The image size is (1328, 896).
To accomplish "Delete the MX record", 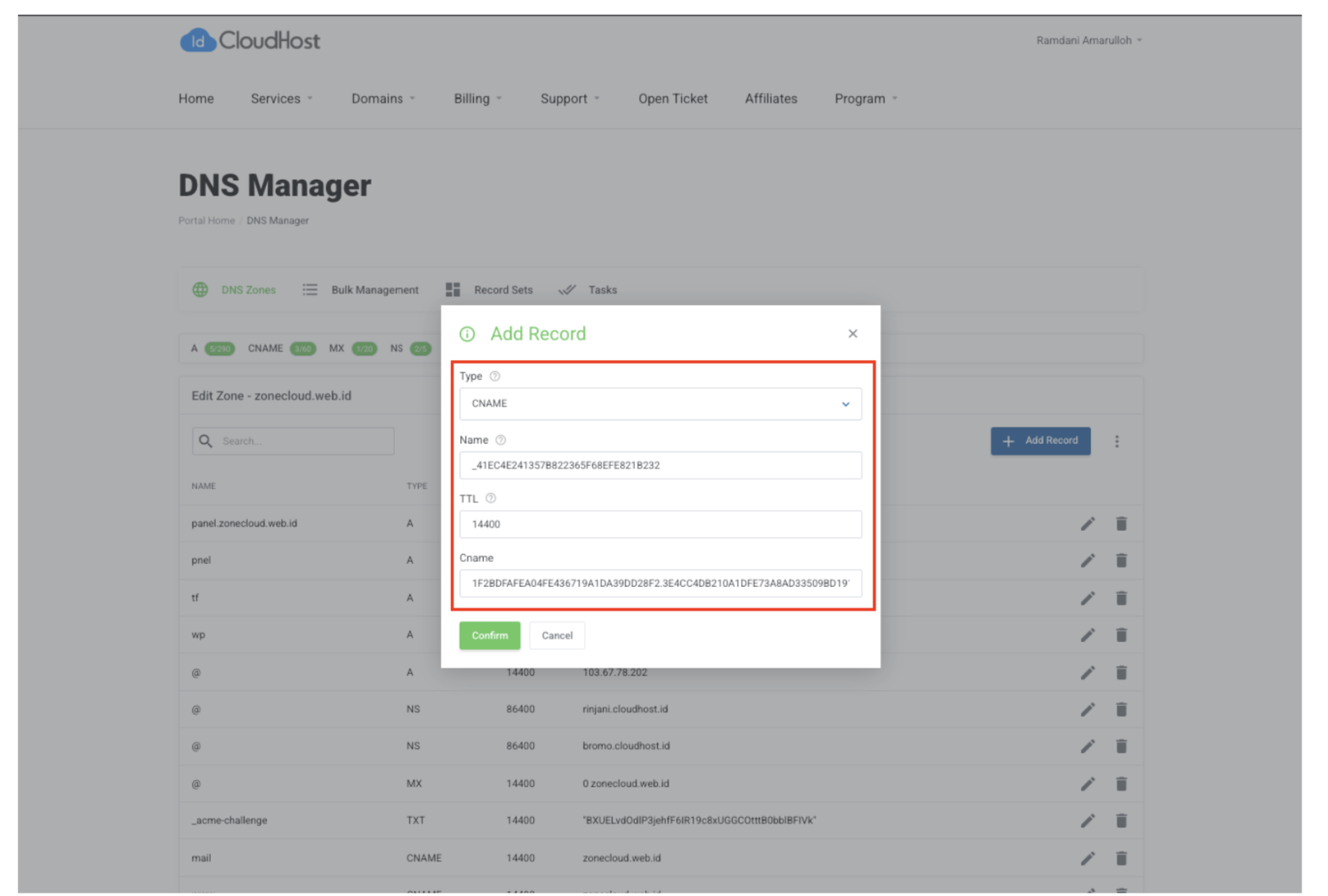I will point(1121,784).
